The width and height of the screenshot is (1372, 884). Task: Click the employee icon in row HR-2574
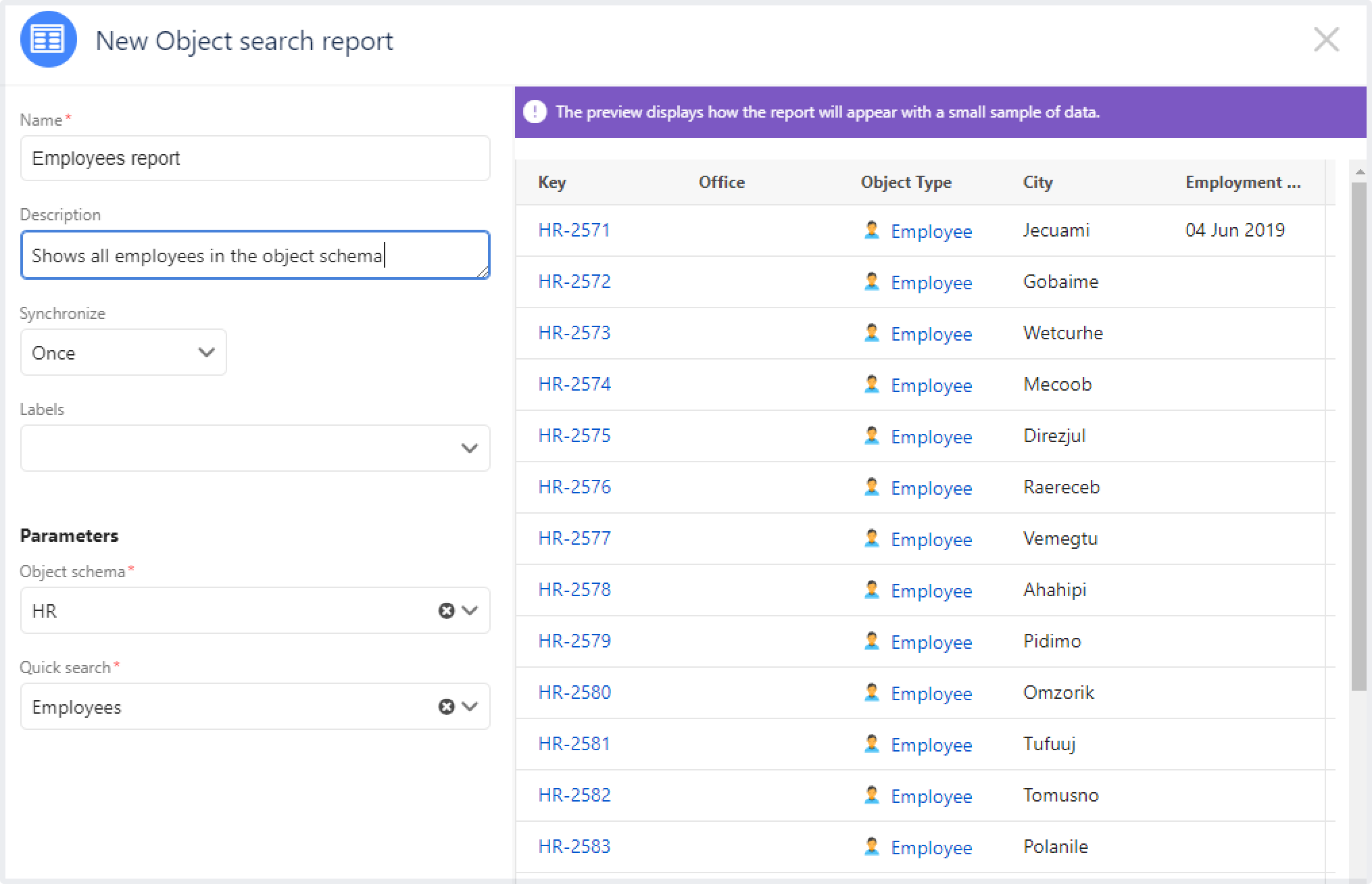[872, 384]
